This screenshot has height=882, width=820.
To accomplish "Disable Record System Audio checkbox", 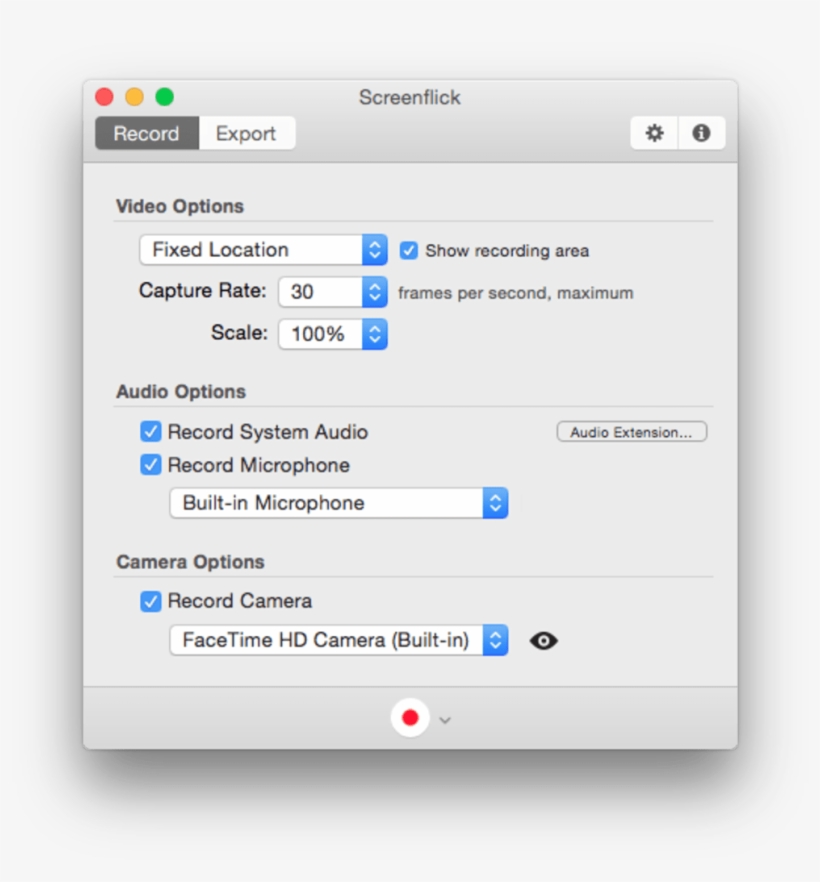I will pos(151,432).
